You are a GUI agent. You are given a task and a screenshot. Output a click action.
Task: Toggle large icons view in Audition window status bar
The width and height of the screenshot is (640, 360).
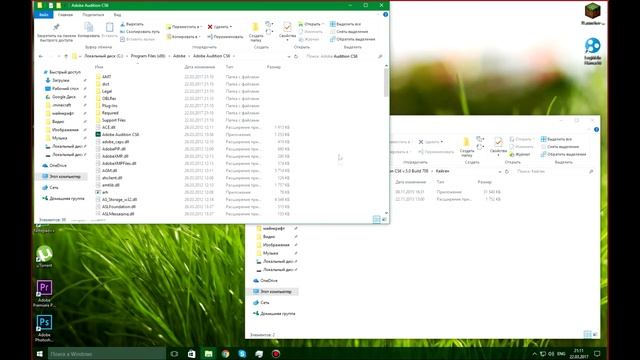384,220
